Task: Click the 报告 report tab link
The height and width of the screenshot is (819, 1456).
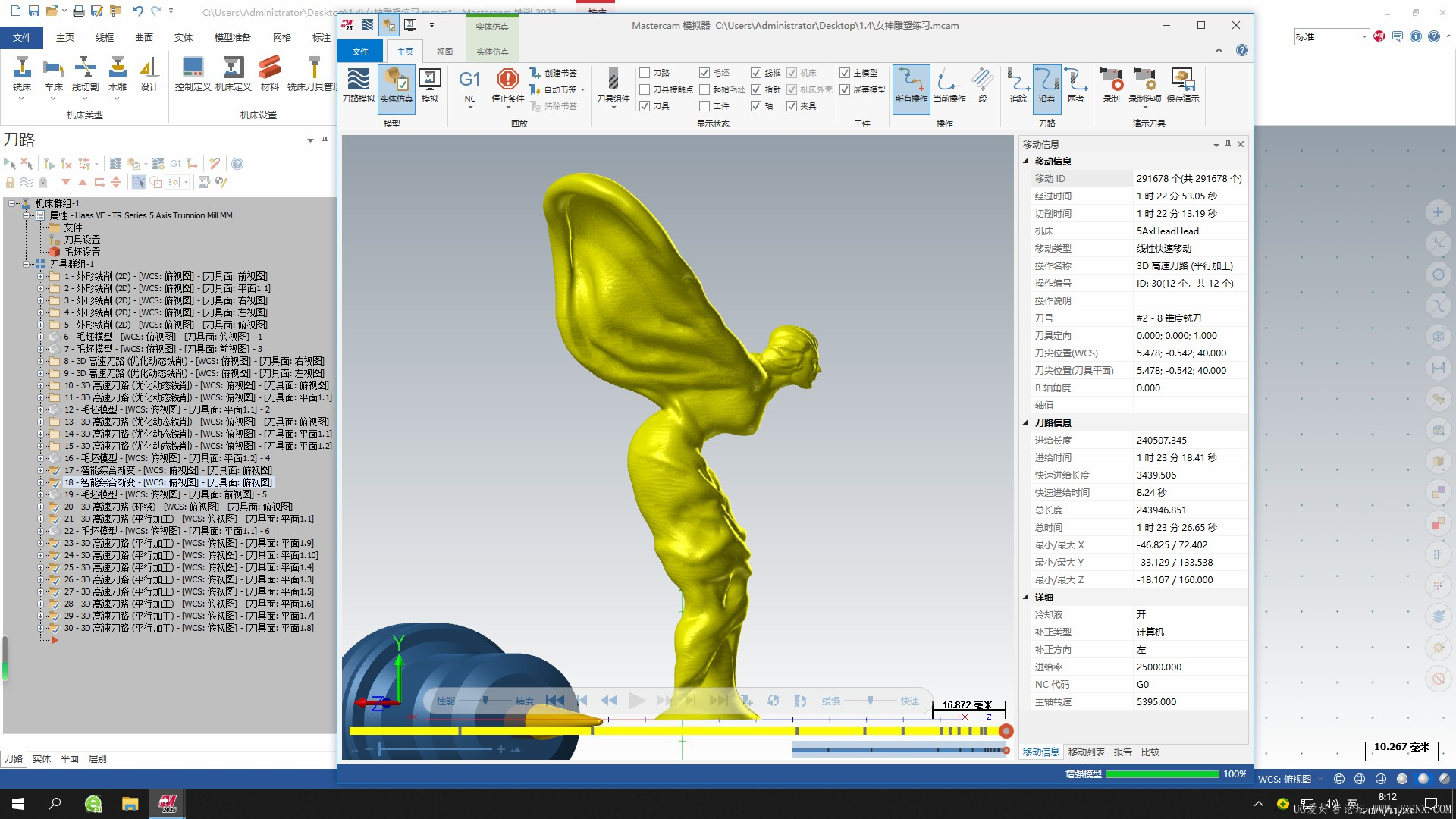Action: [x=1122, y=752]
